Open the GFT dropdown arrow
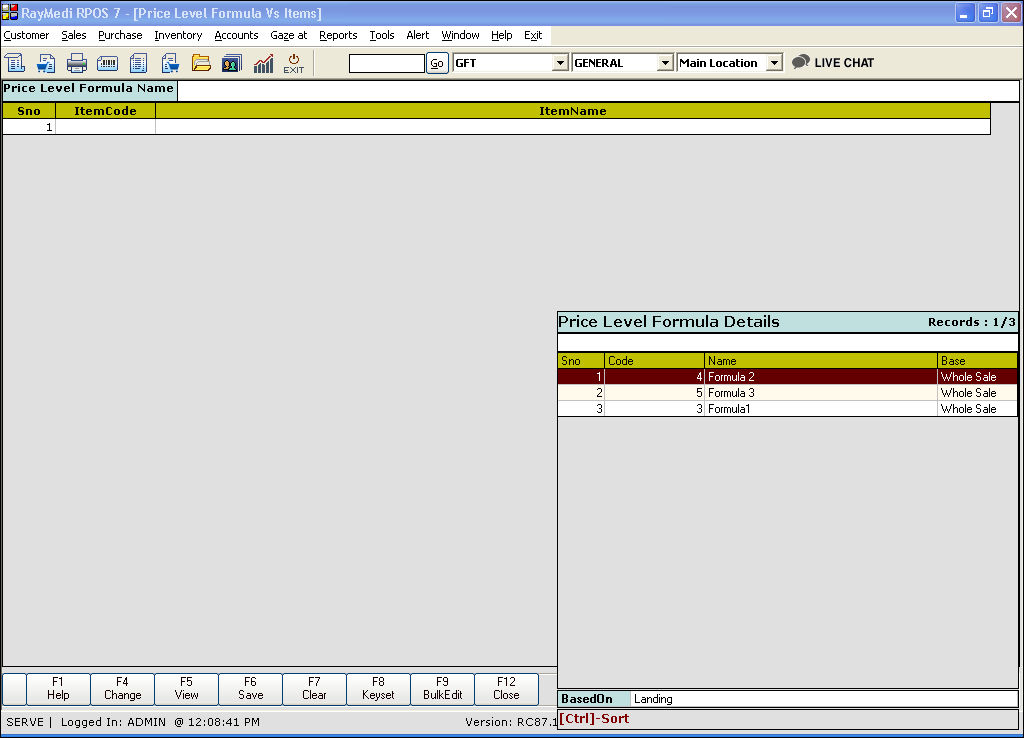 point(560,63)
